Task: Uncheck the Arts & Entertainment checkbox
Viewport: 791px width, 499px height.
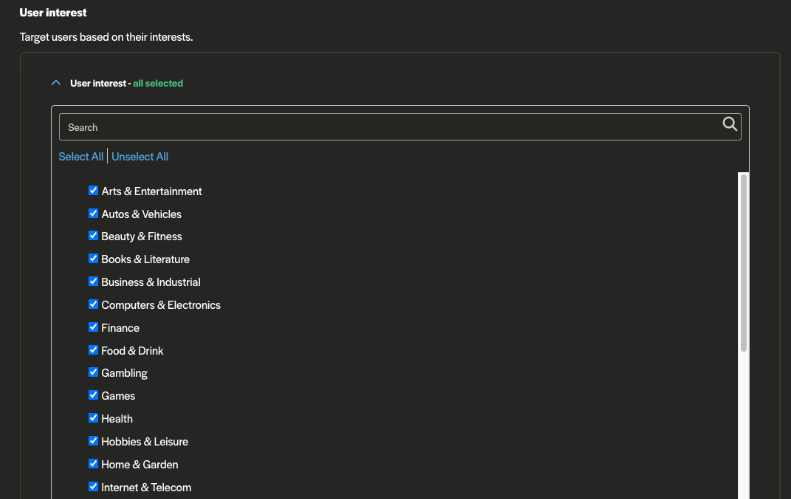Action: click(x=93, y=191)
